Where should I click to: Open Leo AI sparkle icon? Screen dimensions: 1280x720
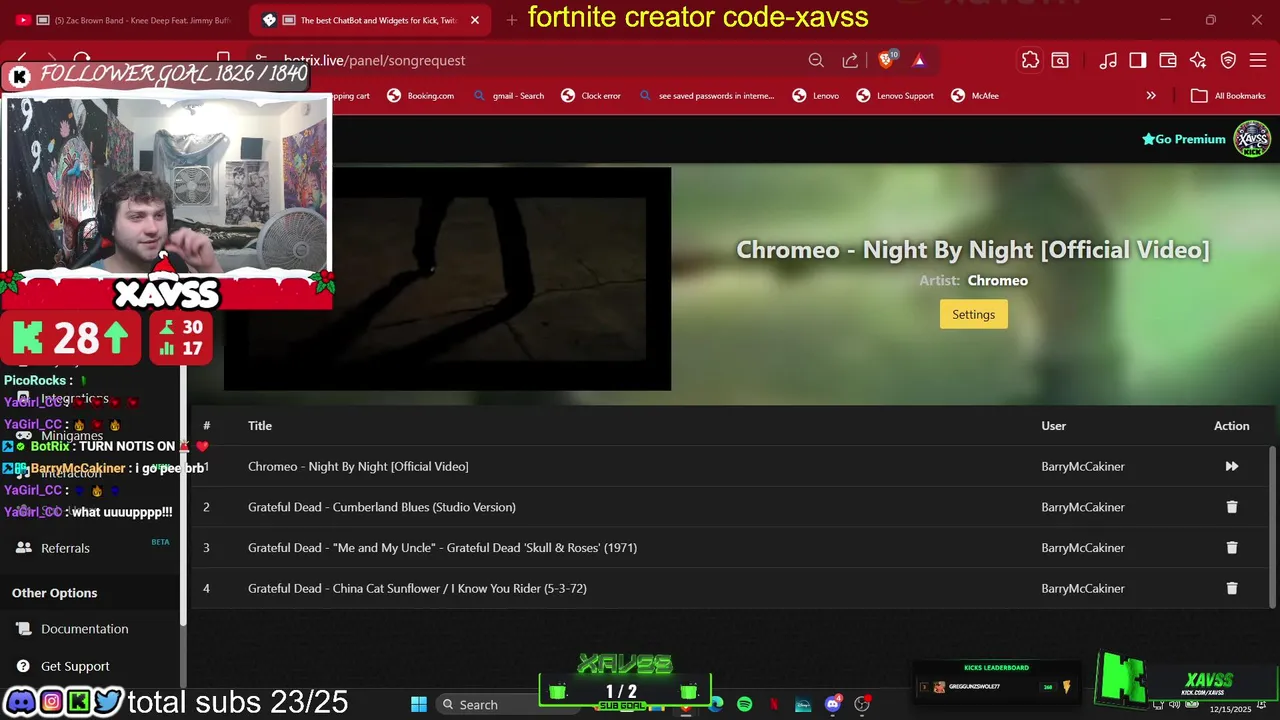coord(1198,60)
